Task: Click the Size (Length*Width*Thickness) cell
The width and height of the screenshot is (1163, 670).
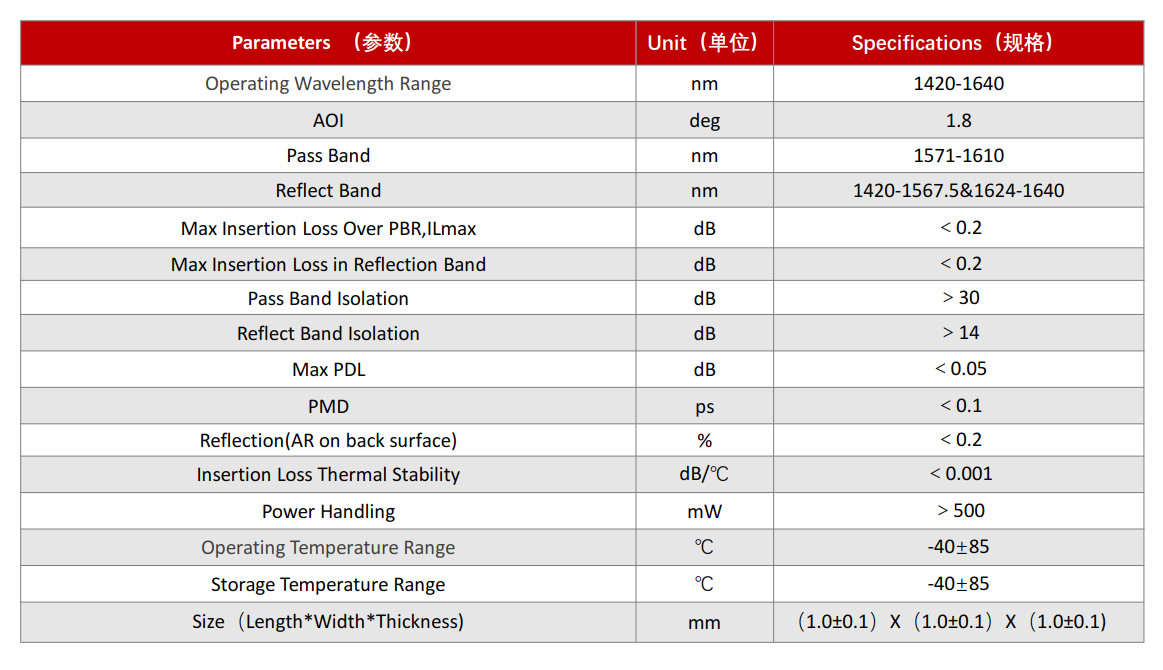Action: [328, 622]
